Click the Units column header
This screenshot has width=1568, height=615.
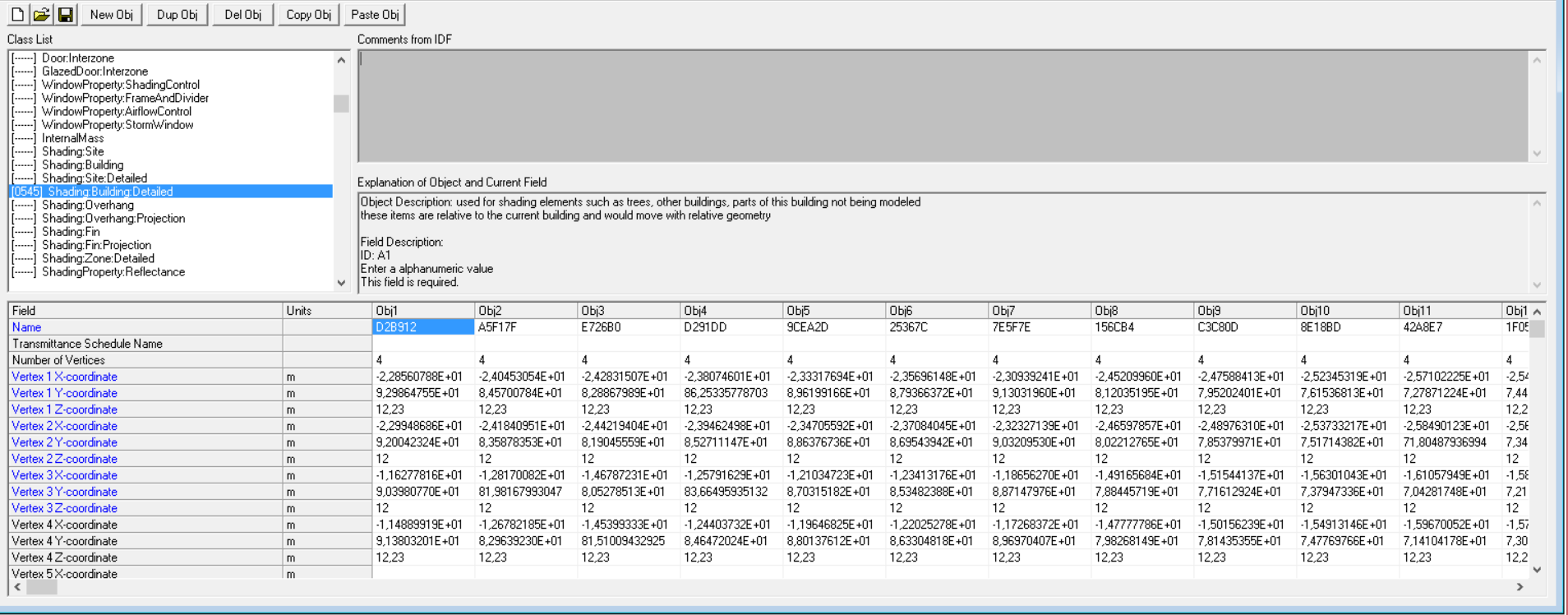pos(327,311)
